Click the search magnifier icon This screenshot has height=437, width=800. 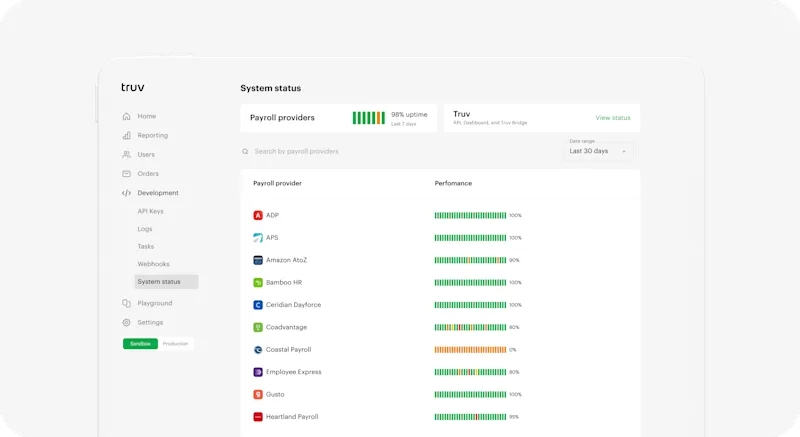pyautogui.click(x=245, y=151)
